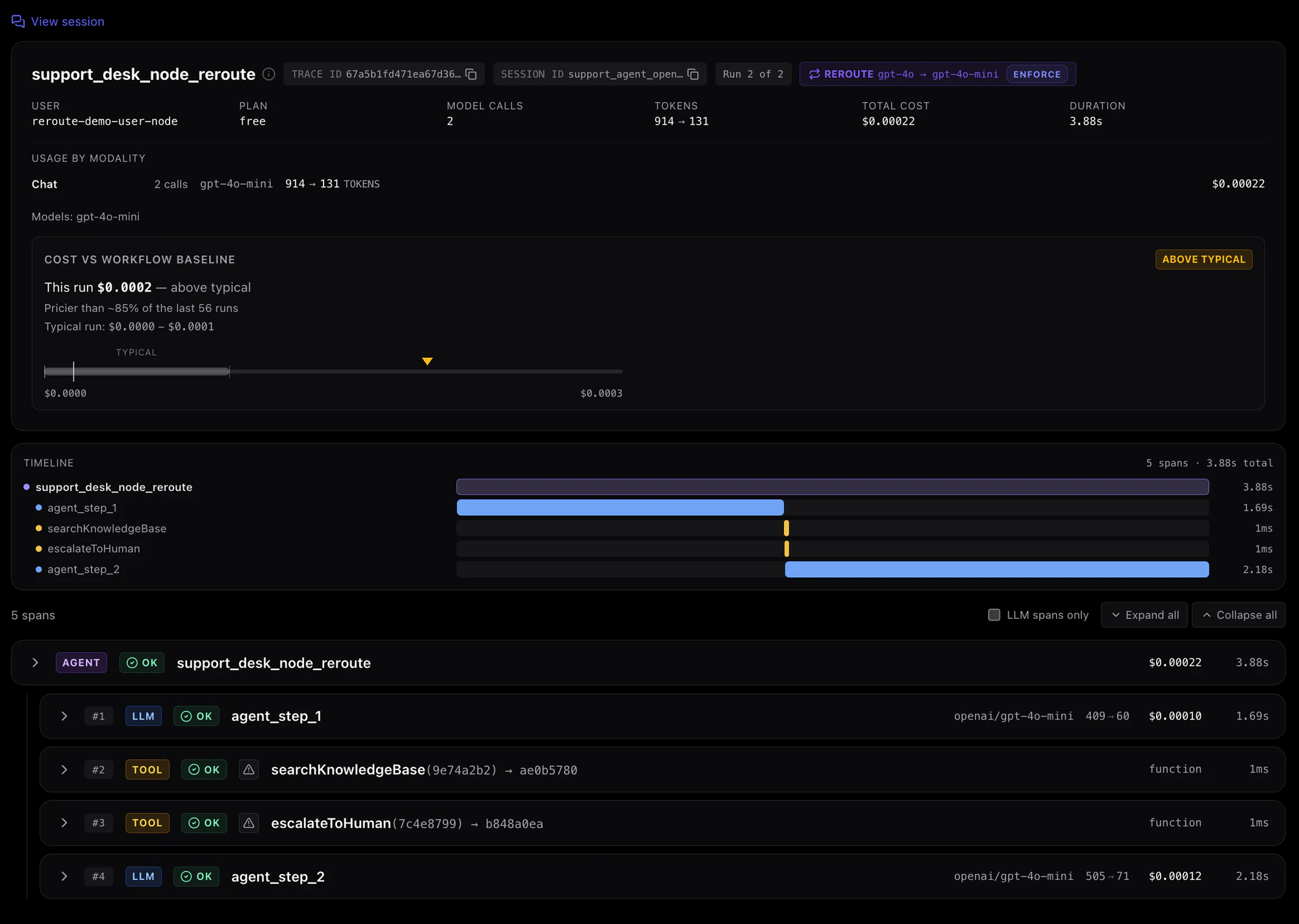Click the LLM badge on agent_step_1

tap(144, 716)
